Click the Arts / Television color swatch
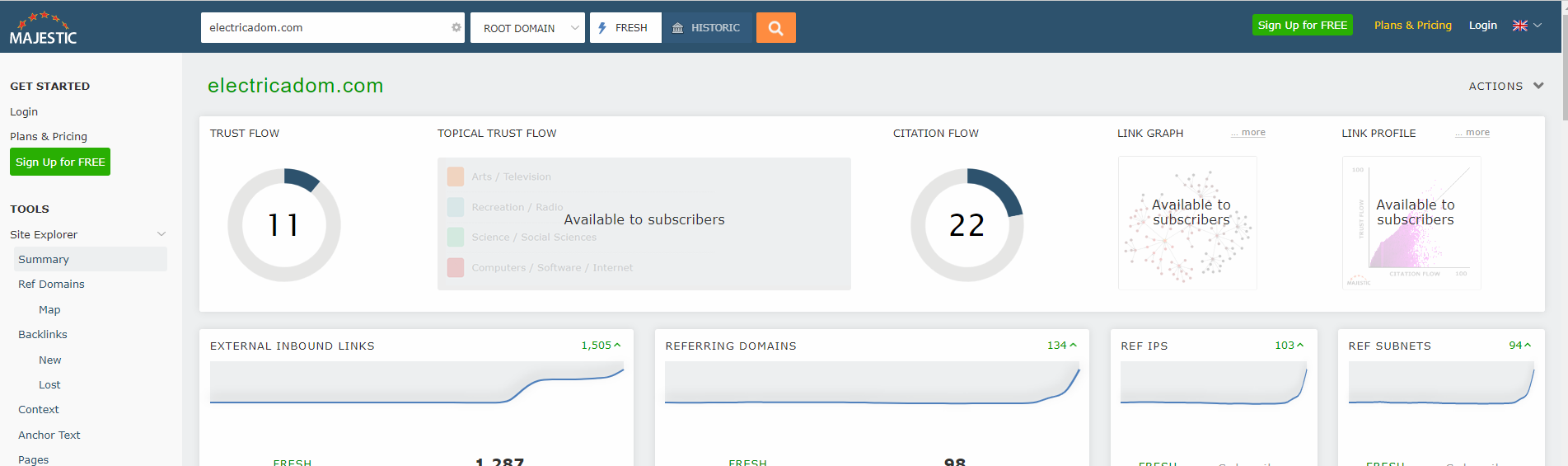Image resolution: width=1568 pixels, height=466 pixels. (456, 177)
